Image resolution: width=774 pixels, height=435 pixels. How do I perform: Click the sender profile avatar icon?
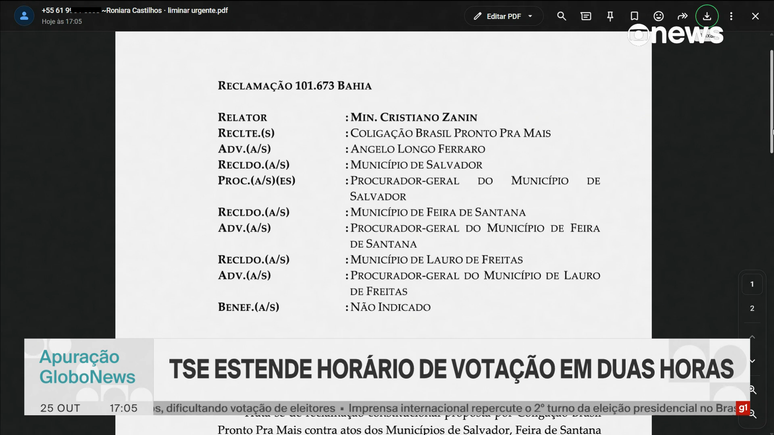[24, 16]
